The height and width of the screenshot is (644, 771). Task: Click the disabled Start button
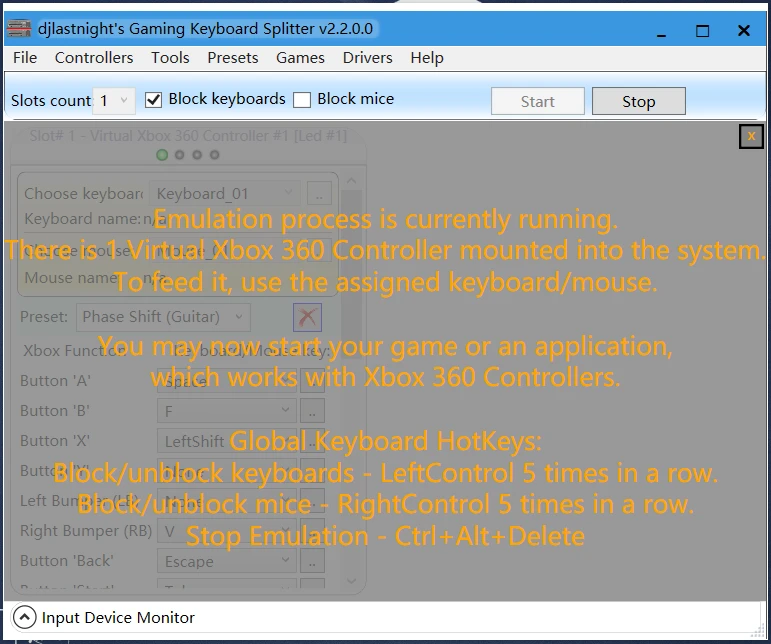click(x=537, y=101)
